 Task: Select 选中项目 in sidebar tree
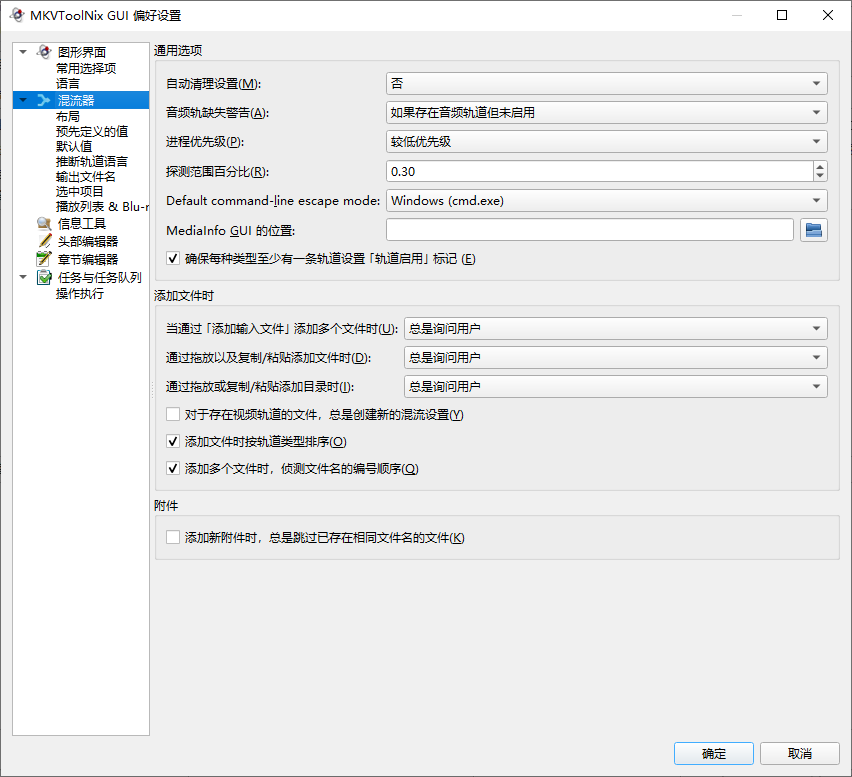coord(80,191)
